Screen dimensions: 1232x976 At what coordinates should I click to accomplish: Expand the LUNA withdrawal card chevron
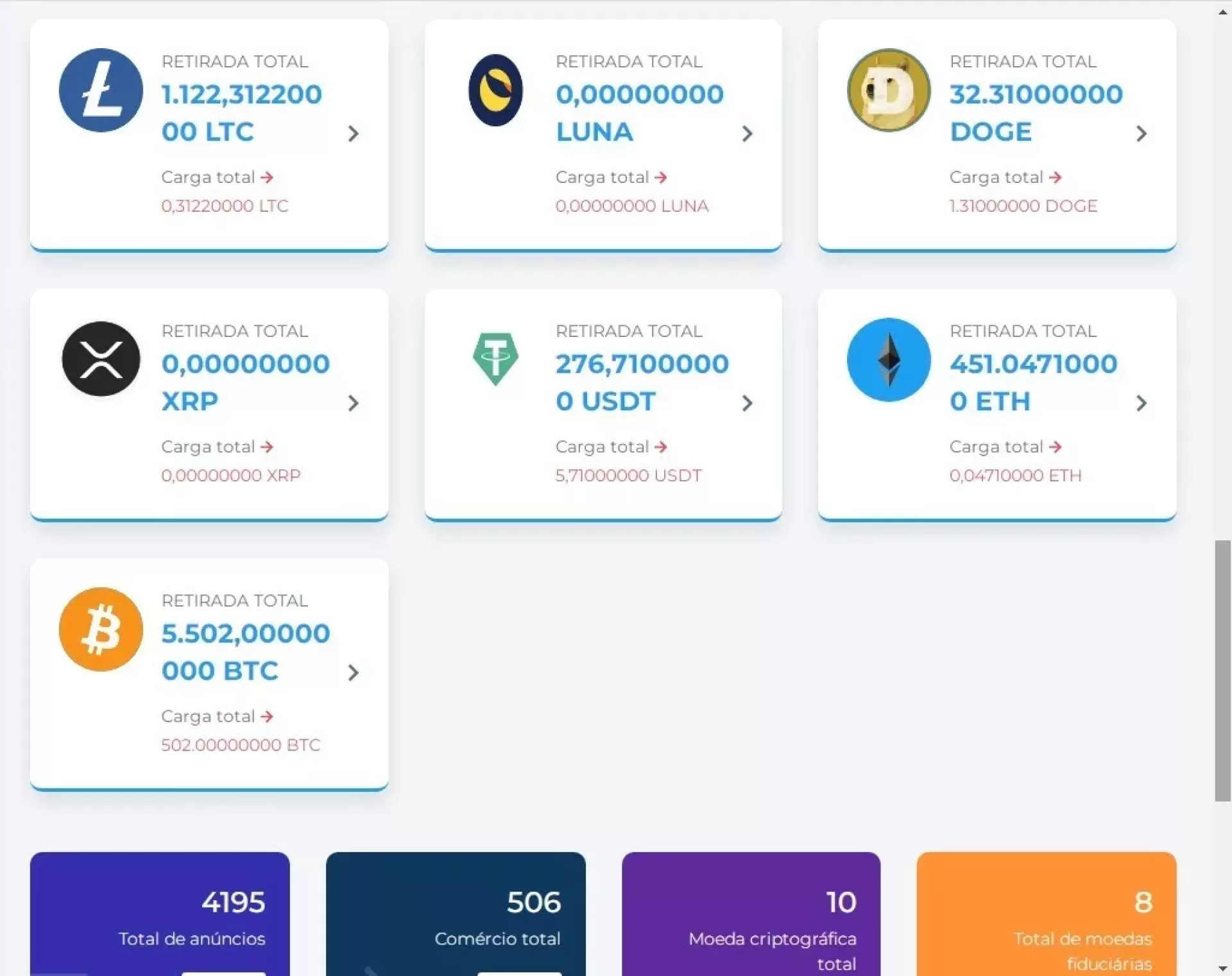coord(747,133)
